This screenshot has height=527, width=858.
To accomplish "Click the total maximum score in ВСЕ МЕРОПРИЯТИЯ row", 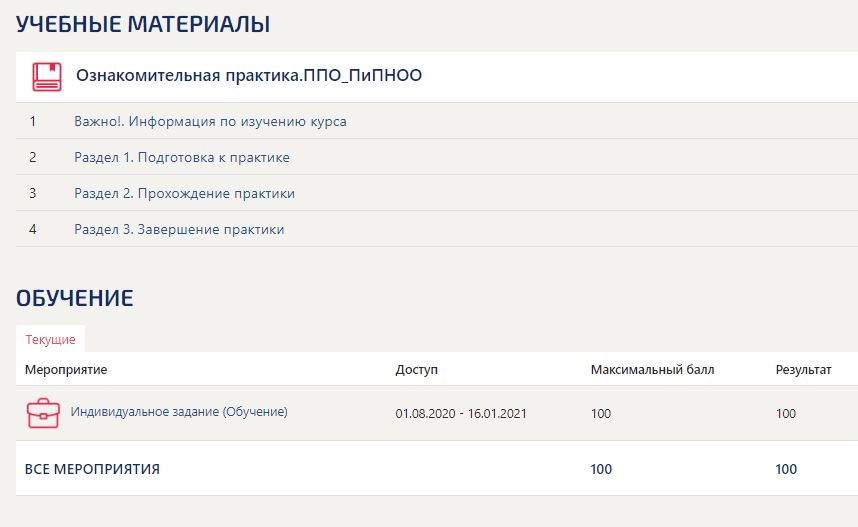I will [601, 469].
